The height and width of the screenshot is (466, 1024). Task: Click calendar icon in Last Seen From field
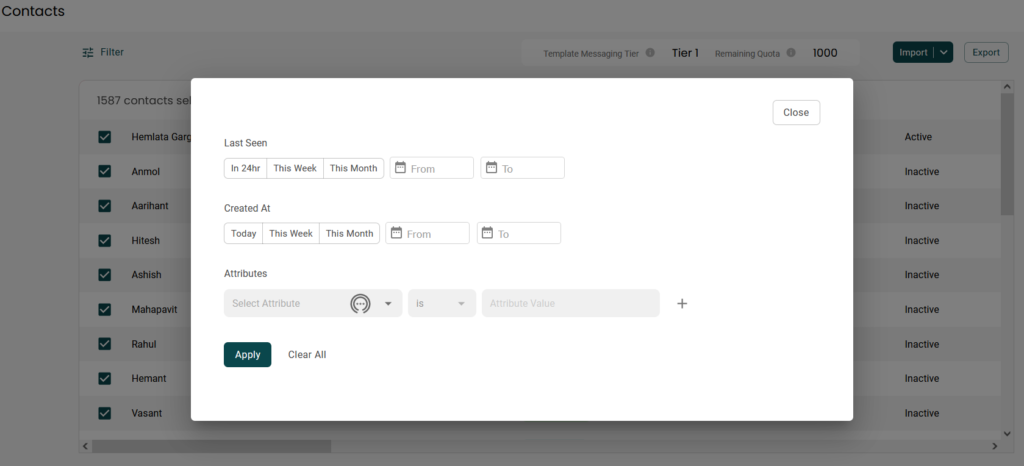coord(400,168)
